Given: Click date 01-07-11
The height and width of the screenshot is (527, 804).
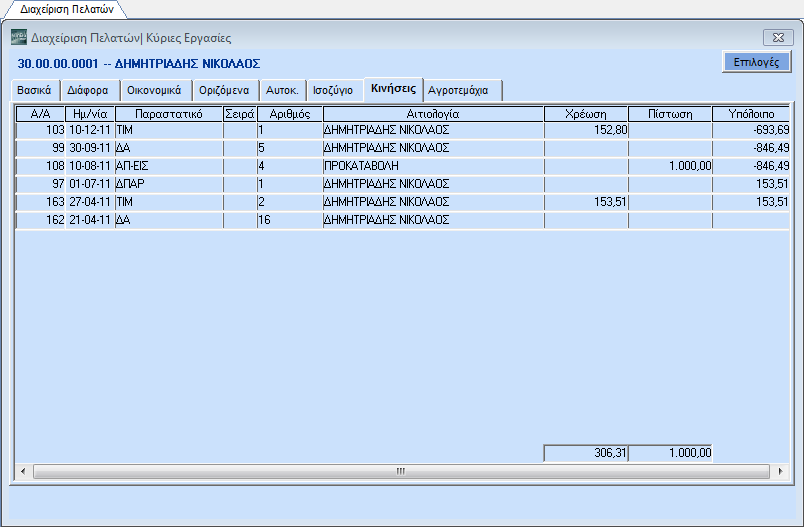Looking at the screenshot, I should pos(90,184).
